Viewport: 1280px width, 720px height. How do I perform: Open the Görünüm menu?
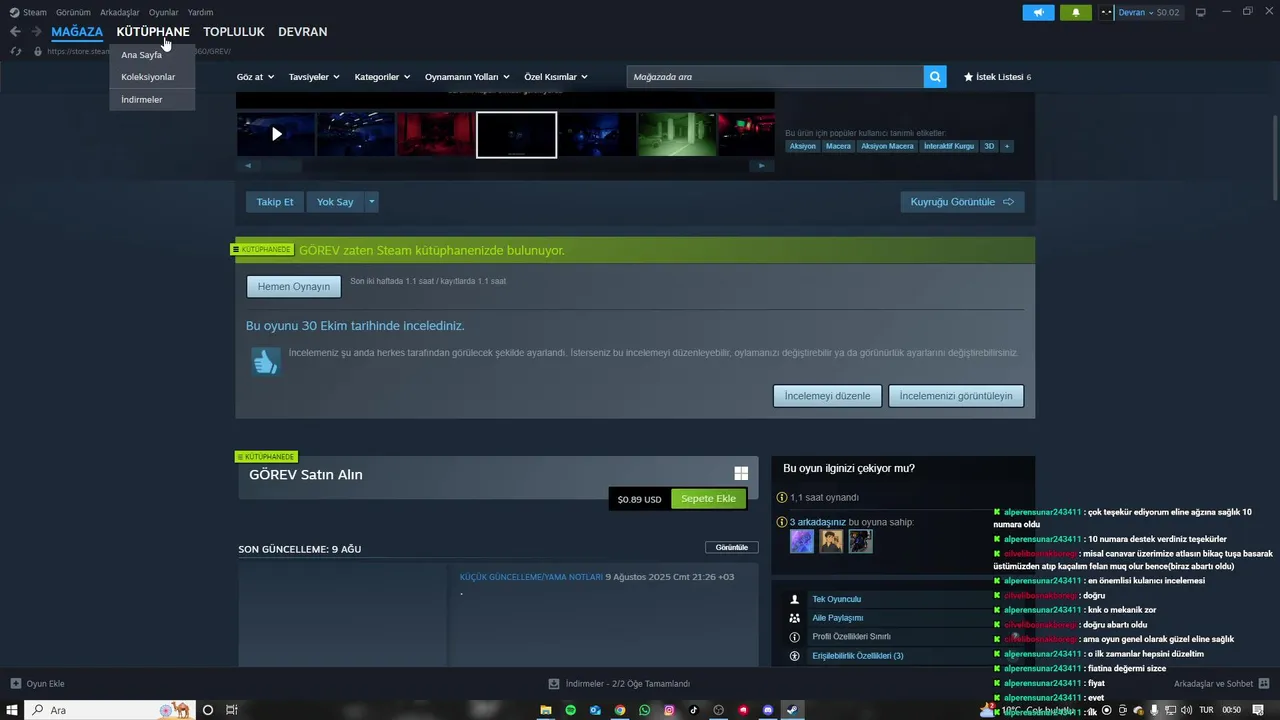(x=73, y=13)
